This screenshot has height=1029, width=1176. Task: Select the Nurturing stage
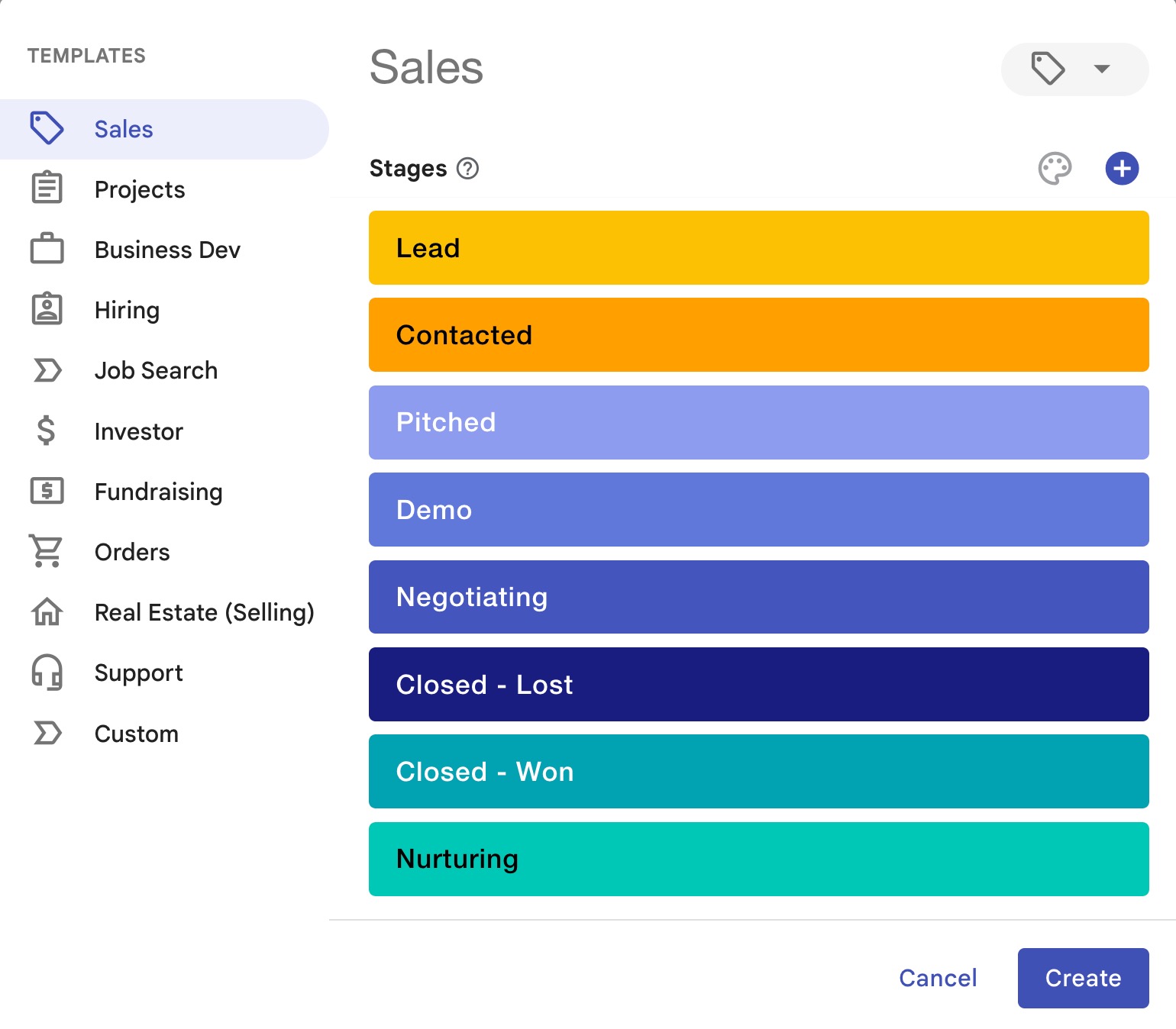[x=758, y=858]
